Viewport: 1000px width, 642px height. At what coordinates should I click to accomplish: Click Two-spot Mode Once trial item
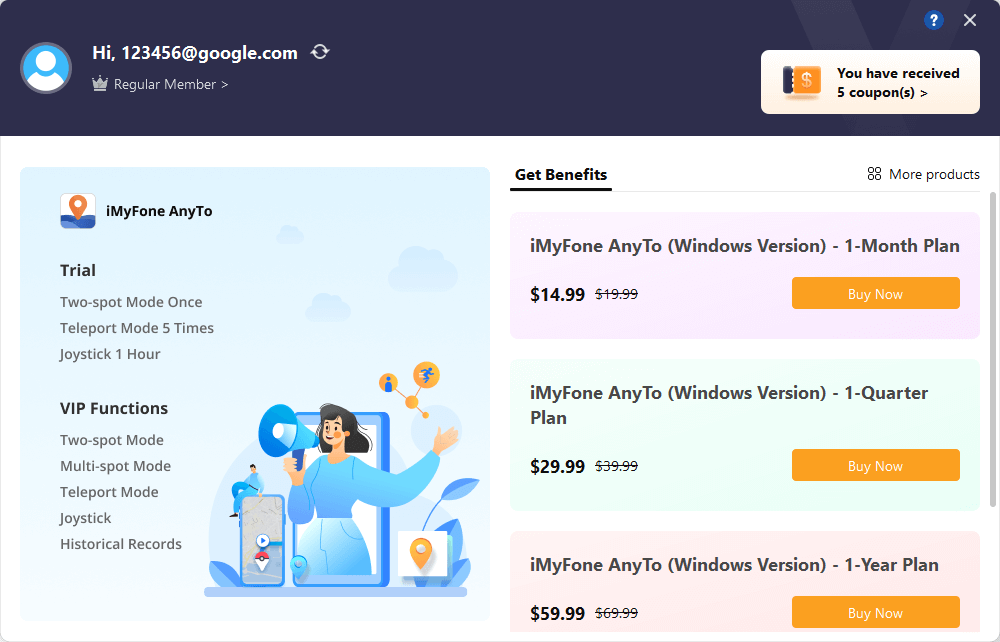[x=131, y=302]
